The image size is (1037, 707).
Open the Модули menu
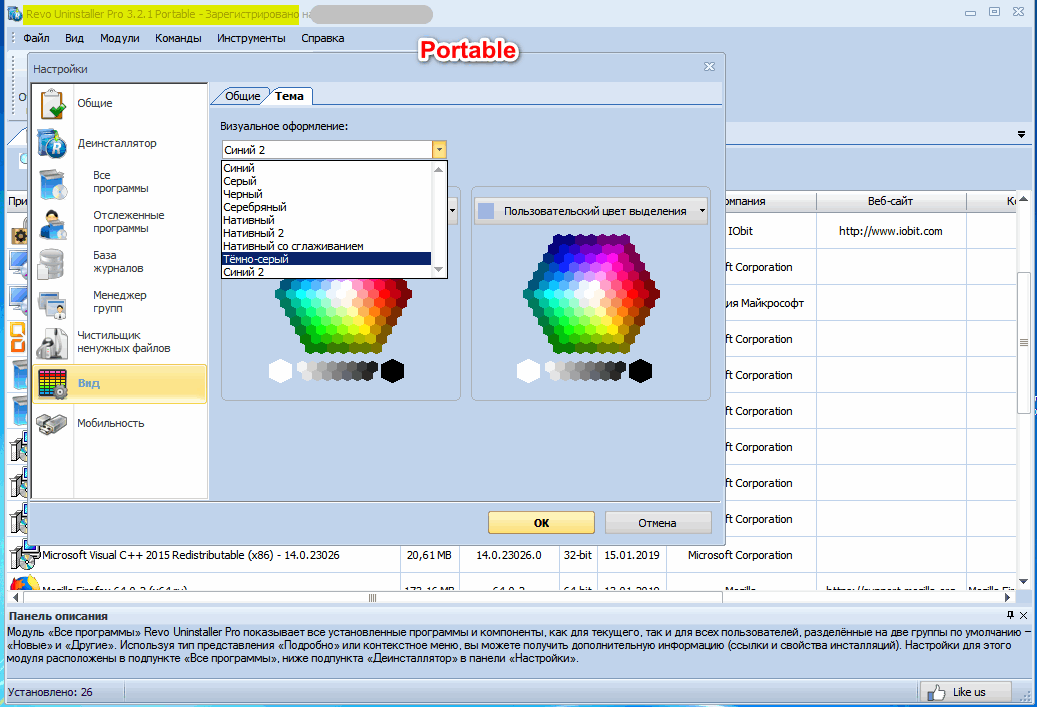[x=119, y=38]
